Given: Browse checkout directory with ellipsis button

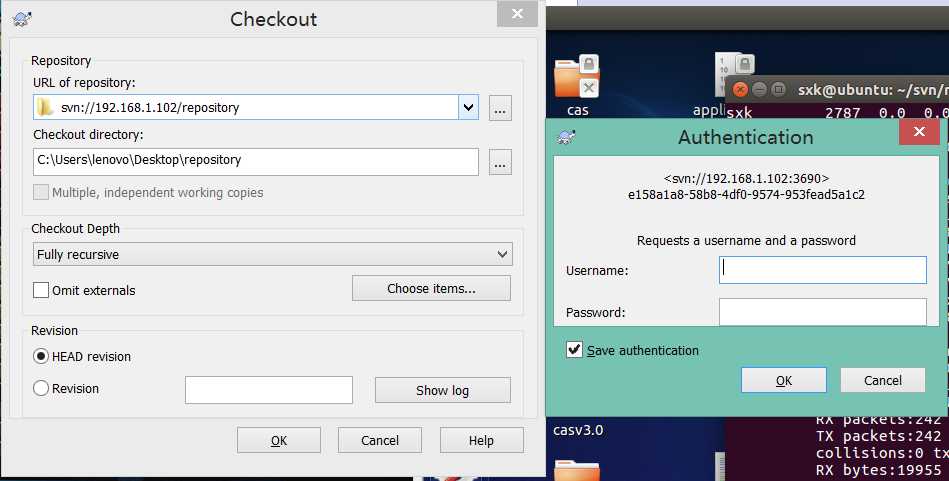Looking at the screenshot, I should pos(500,162).
